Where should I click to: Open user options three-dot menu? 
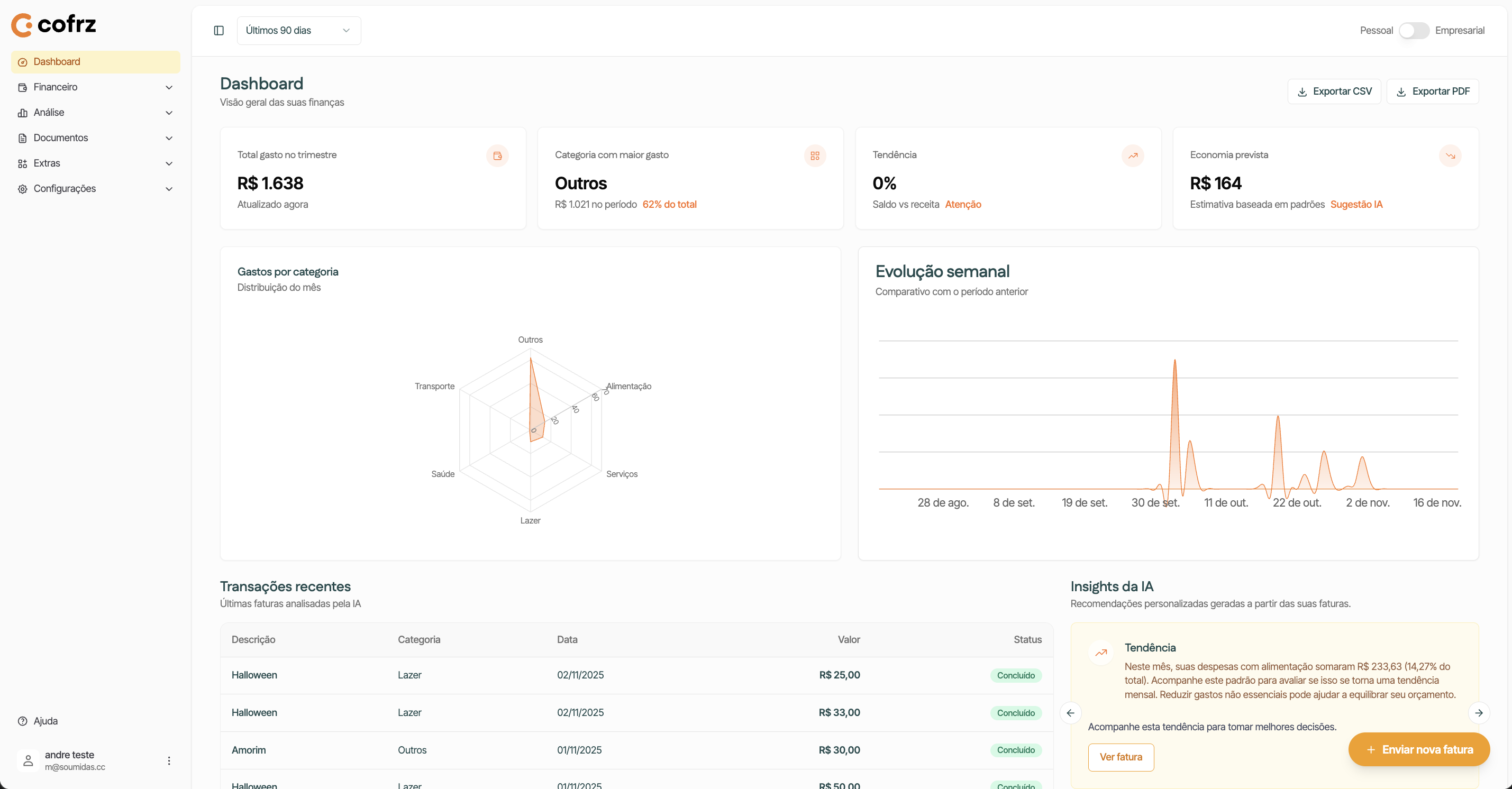169,760
